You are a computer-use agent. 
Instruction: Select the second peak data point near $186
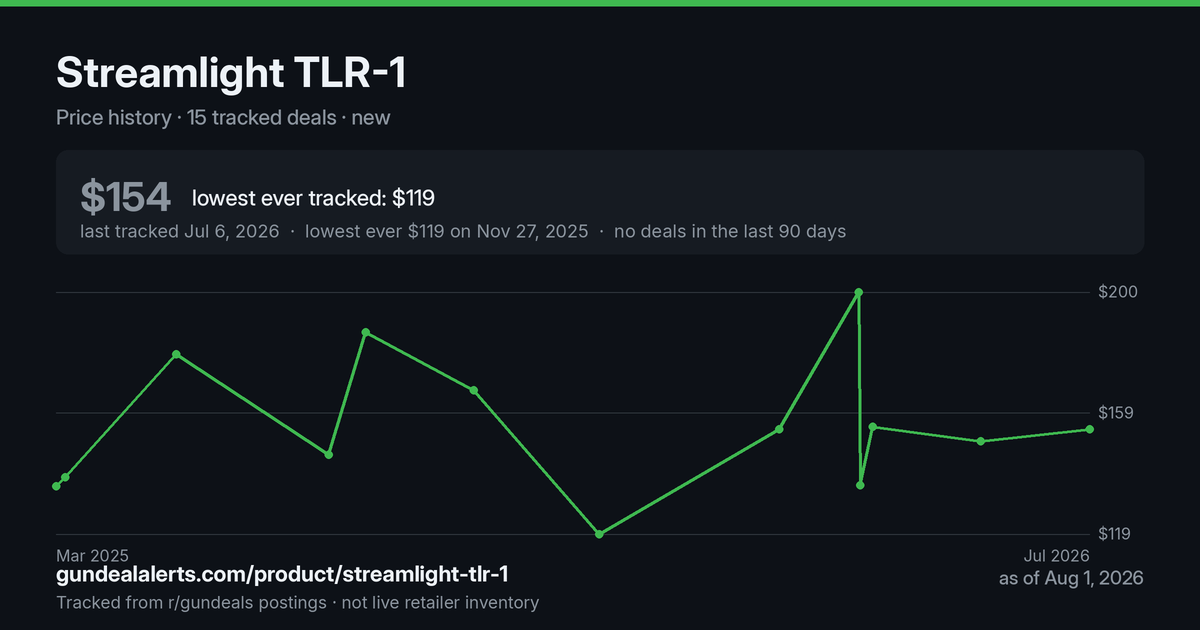[x=366, y=332]
